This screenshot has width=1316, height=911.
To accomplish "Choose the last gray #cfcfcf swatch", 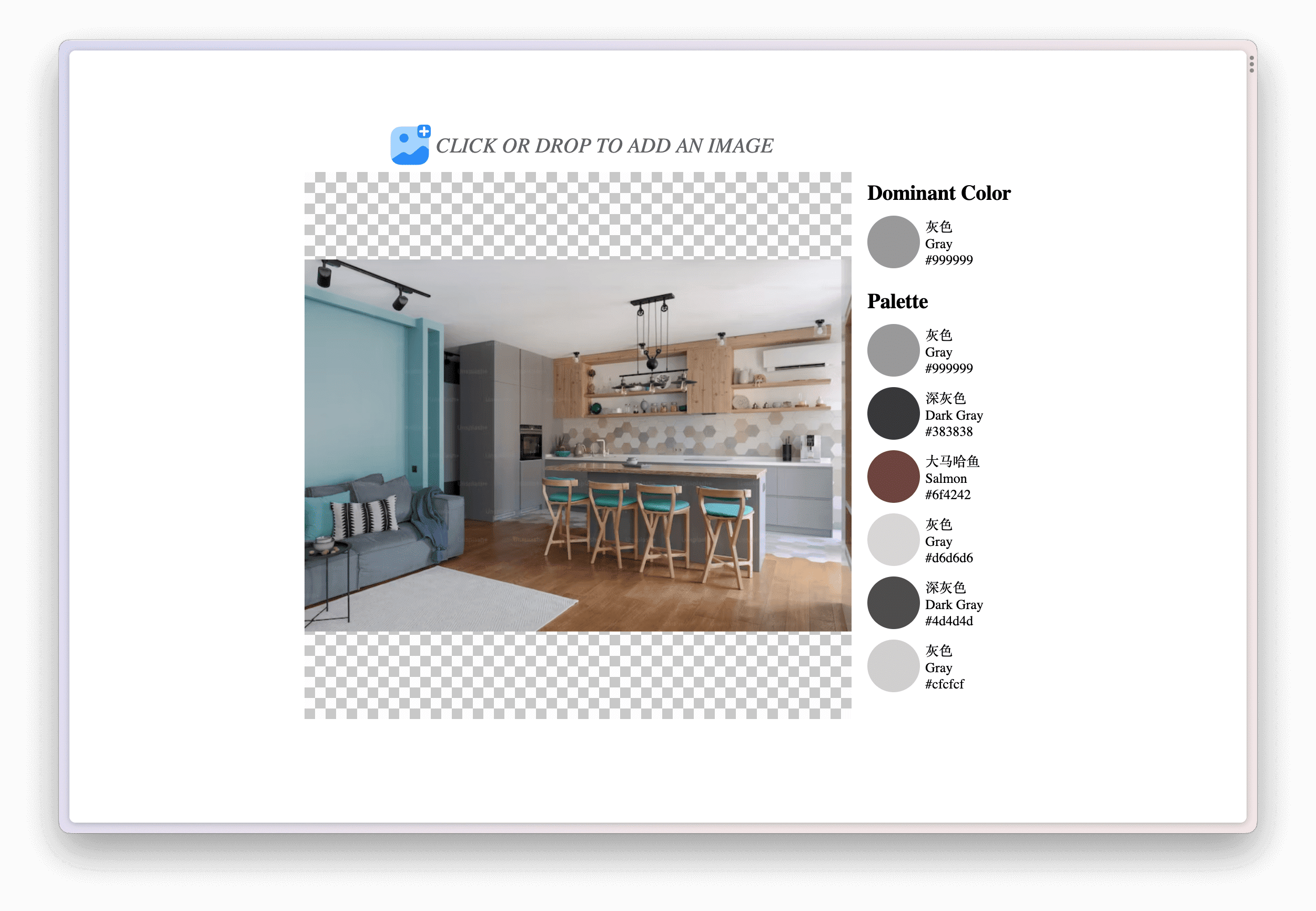I will point(893,665).
